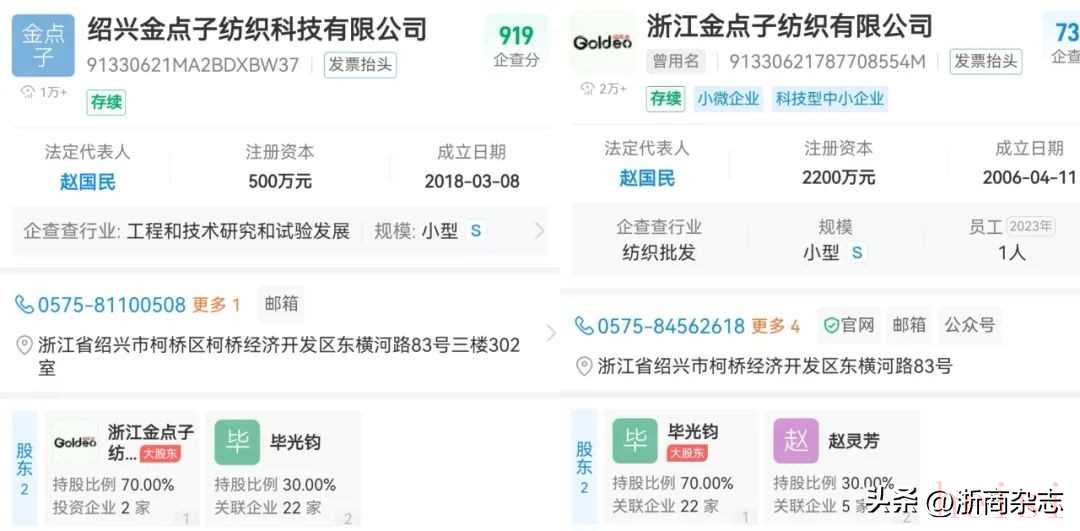Click founding date 2006-04-11

coord(1029,178)
